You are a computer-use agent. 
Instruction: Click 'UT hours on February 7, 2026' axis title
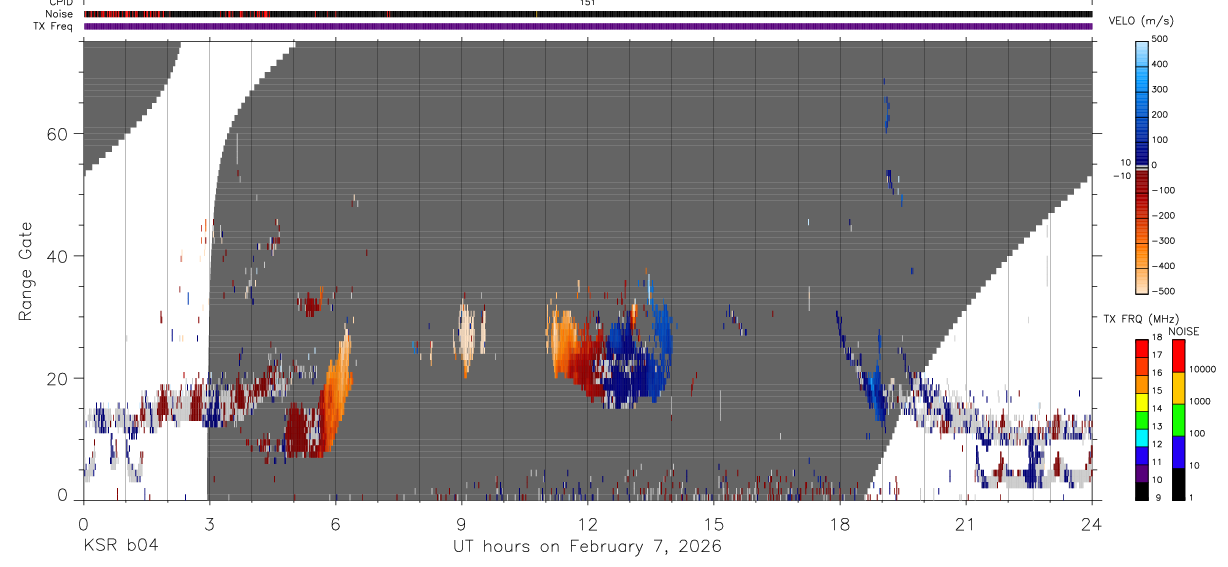pyautogui.click(x=588, y=547)
